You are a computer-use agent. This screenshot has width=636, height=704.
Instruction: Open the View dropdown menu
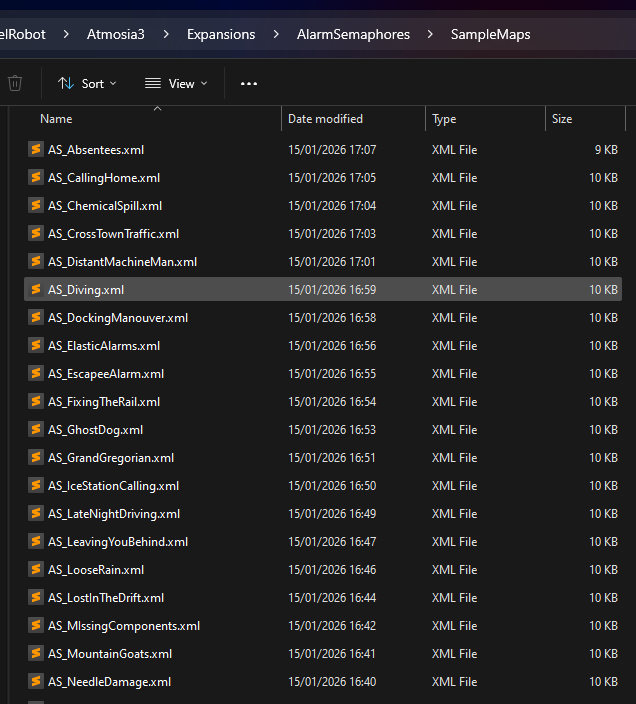[176, 83]
